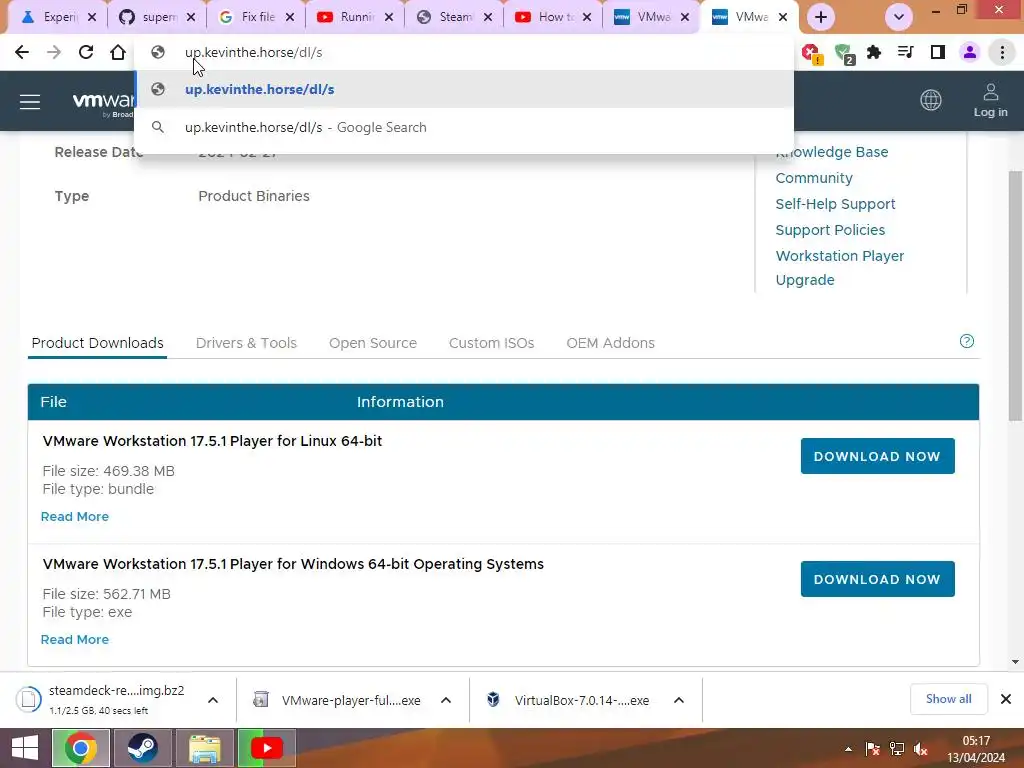Open the help question-mark icon beside tabs
This screenshot has height=768, width=1024.
(967, 341)
